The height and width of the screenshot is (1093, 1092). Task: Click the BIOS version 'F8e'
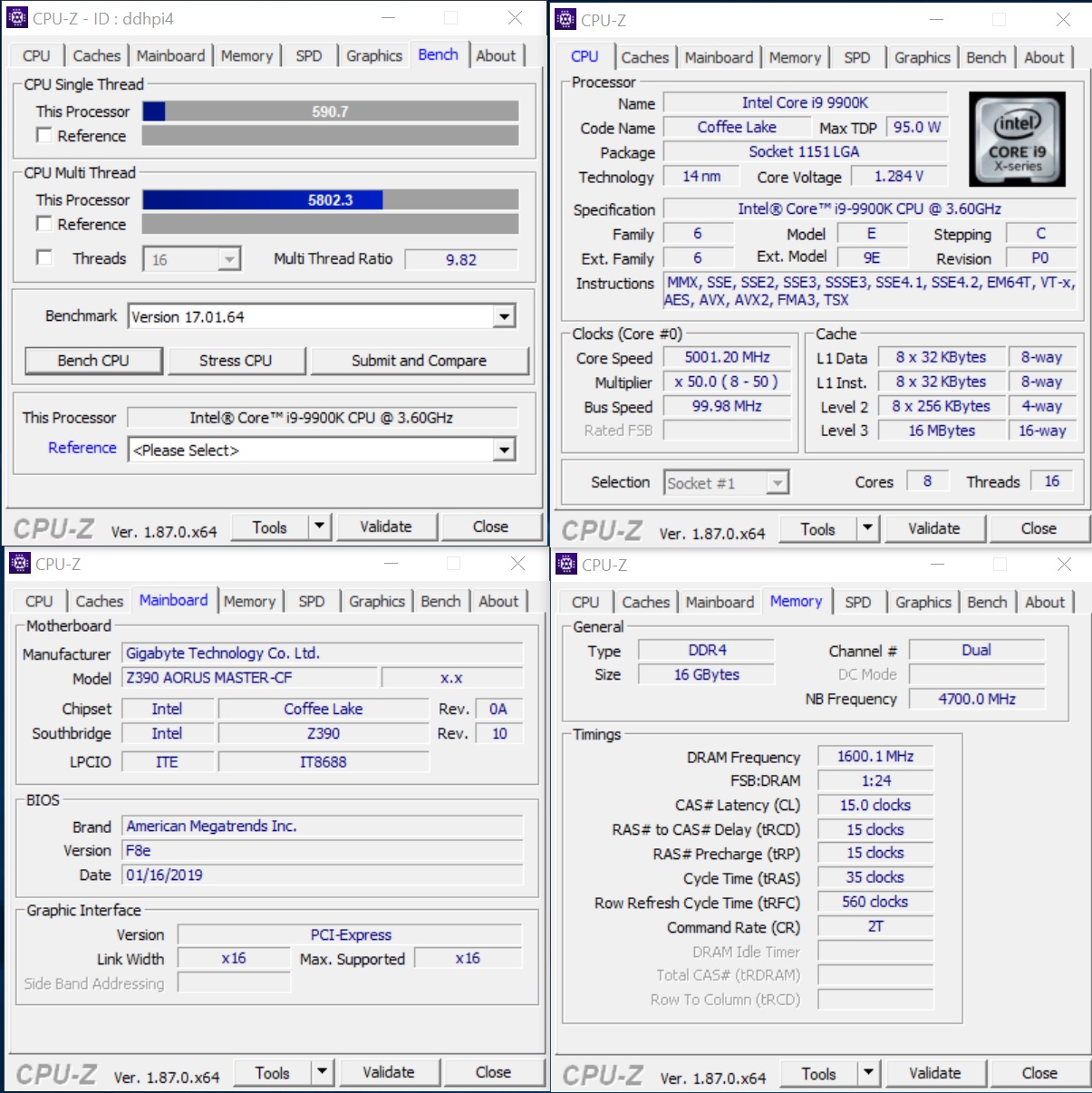[x=323, y=850]
